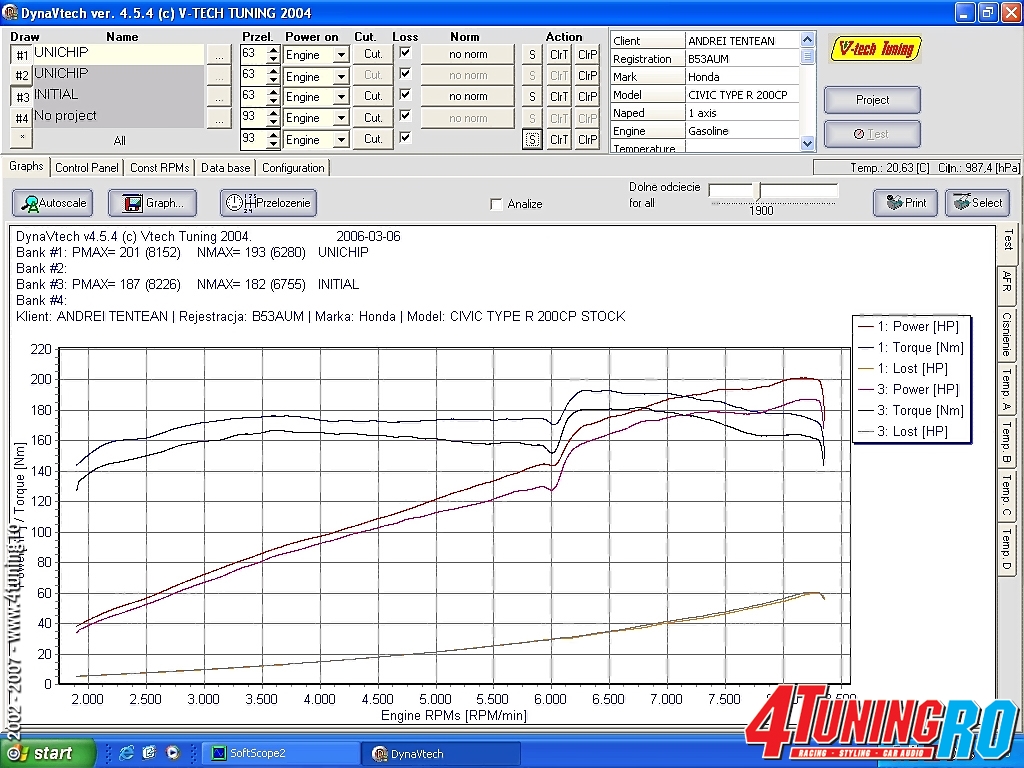Click the #1 UNICHIP name field
The image size is (1024, 768).
coord(118,54)
